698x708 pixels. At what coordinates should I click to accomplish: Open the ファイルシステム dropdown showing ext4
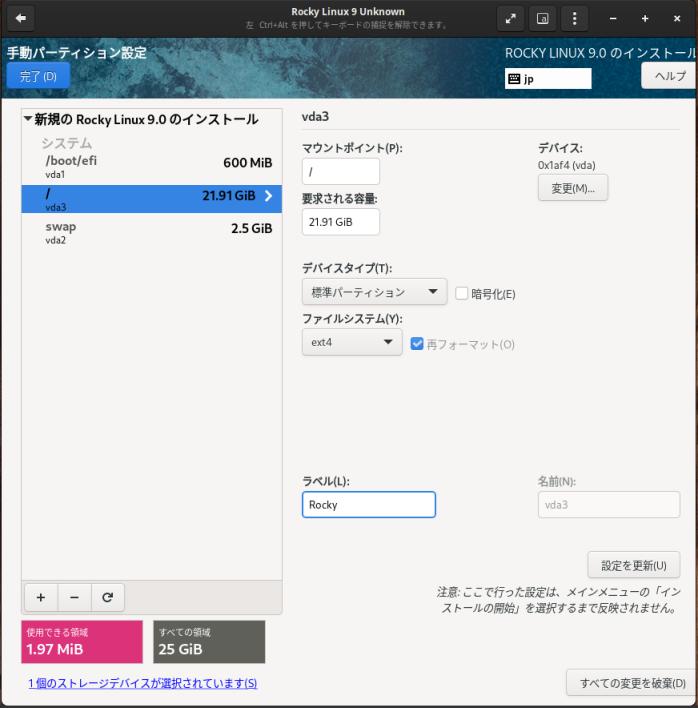click(x=352, y=342)
